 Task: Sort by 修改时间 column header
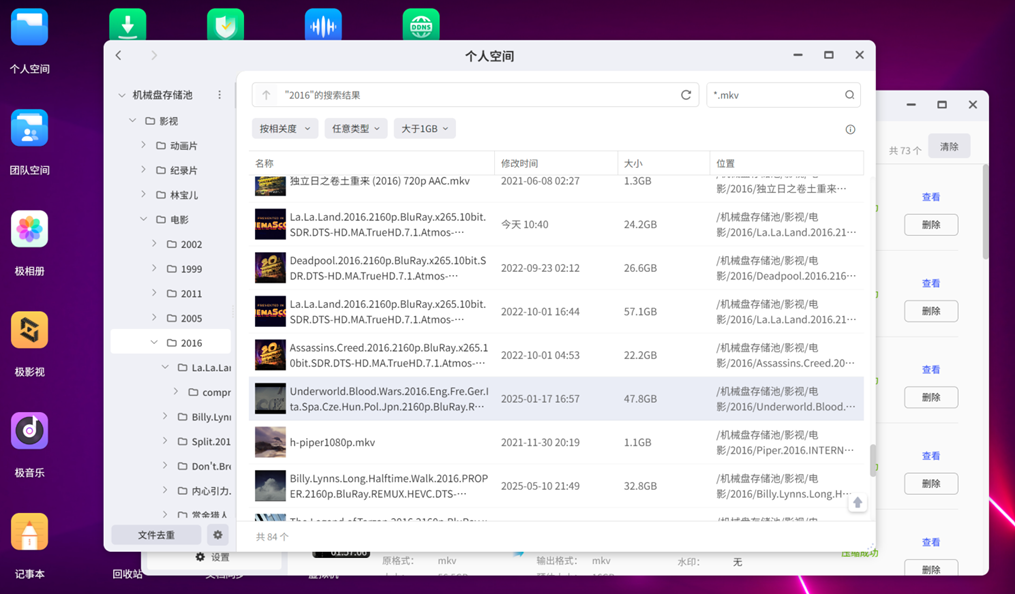pos(556,164)
